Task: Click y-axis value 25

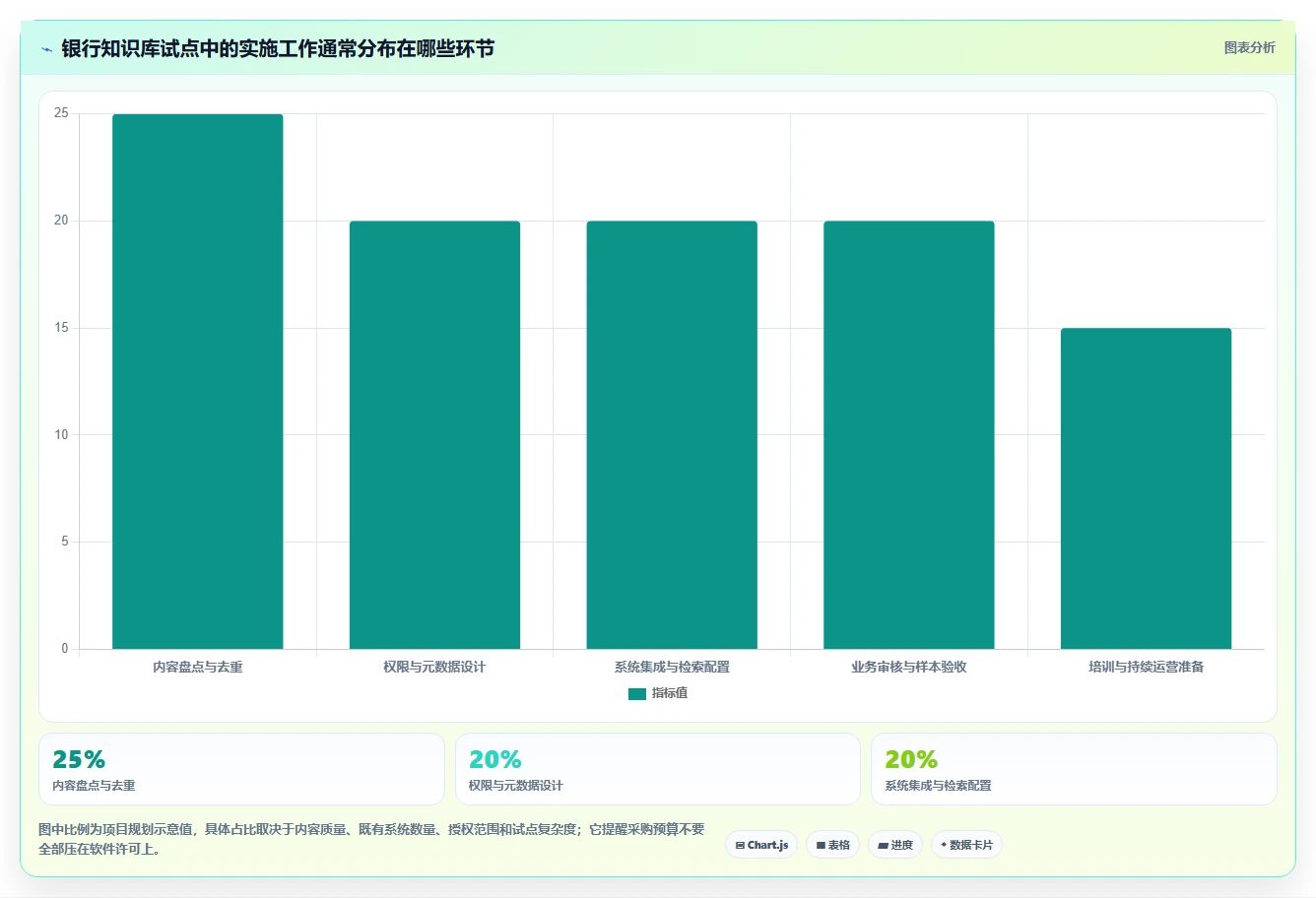Action: pyautogui.click(x=61, y=113)
